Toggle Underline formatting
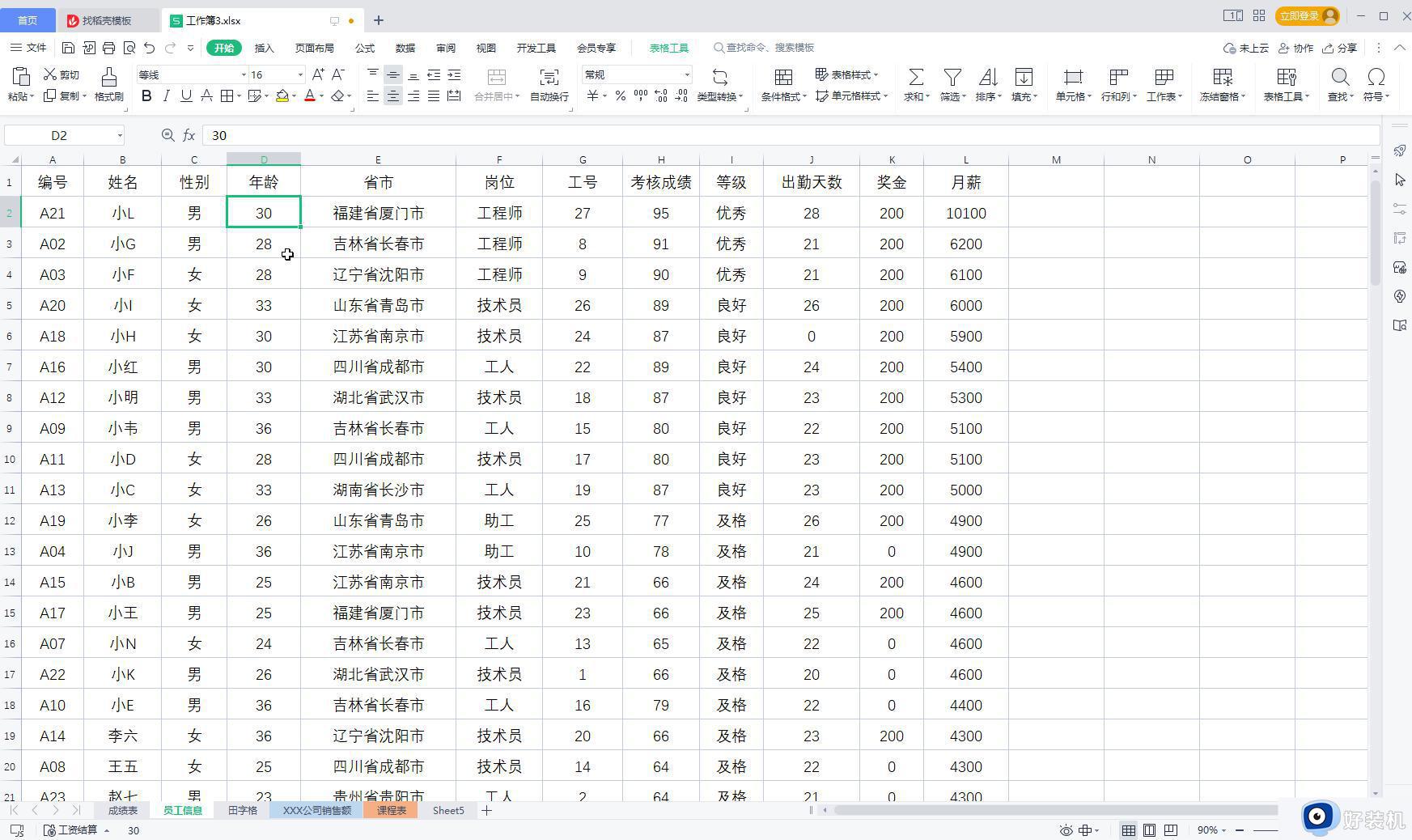The image size is (1412, 840). [x=187, y=96]
